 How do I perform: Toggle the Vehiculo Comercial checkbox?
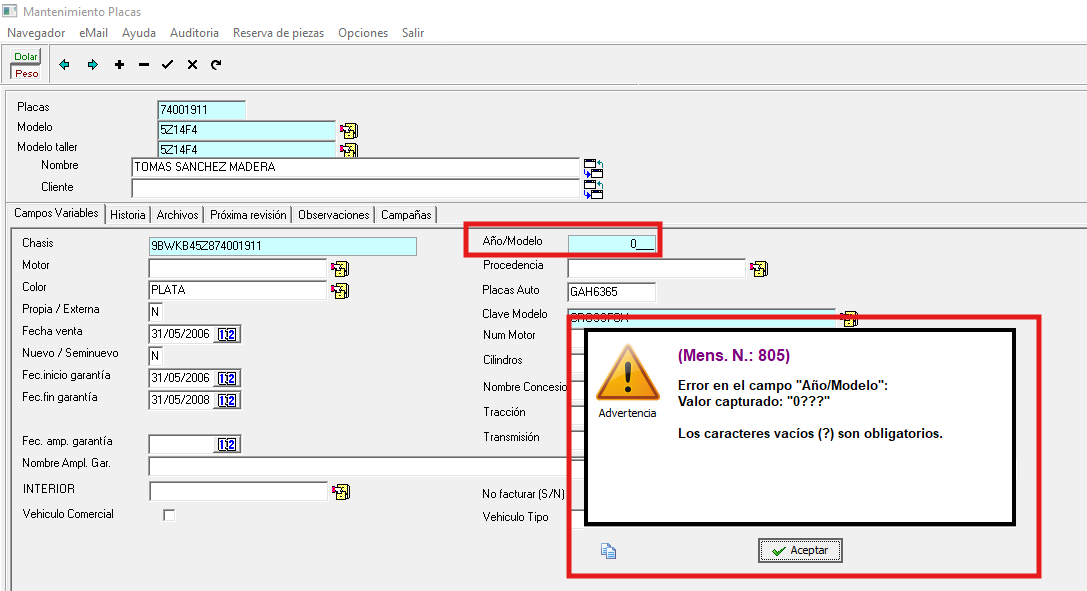coord(169,515)
